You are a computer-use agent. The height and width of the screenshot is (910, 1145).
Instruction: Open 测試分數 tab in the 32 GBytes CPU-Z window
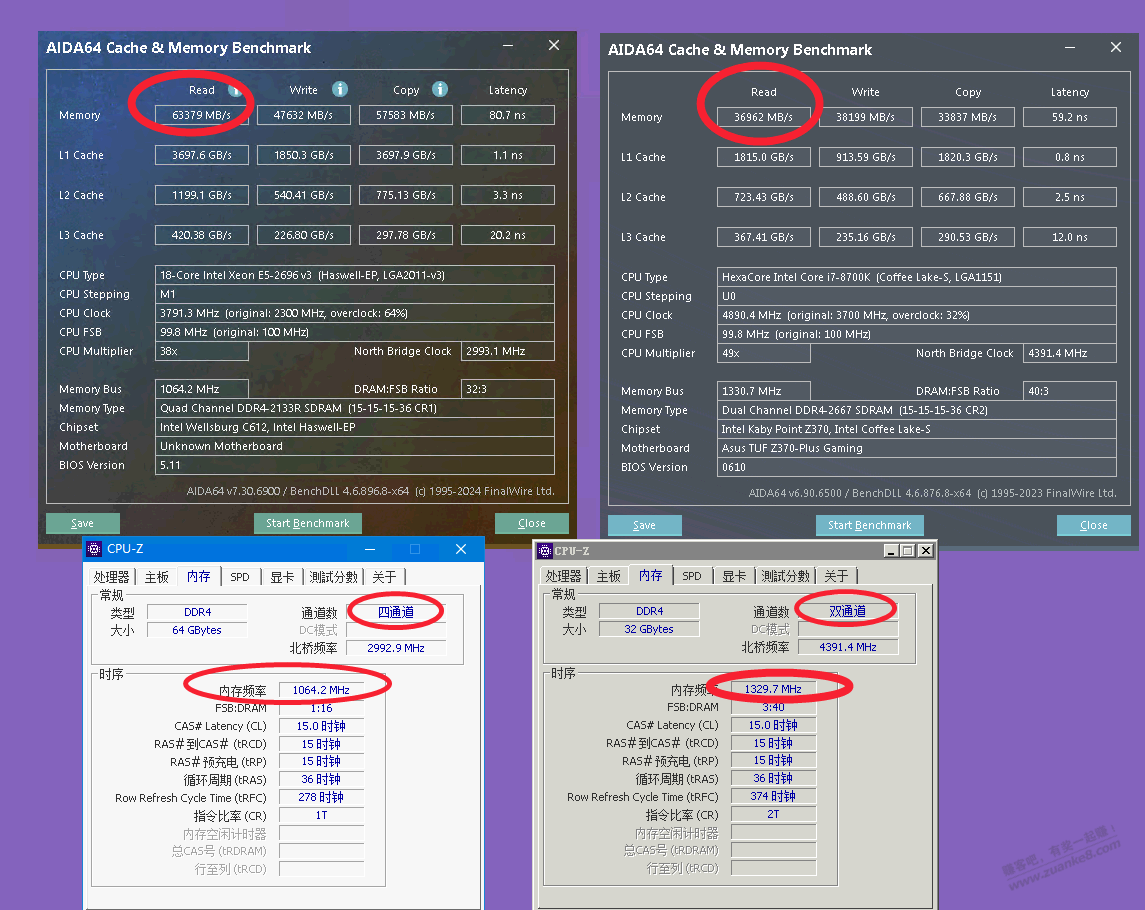(785, 576)
